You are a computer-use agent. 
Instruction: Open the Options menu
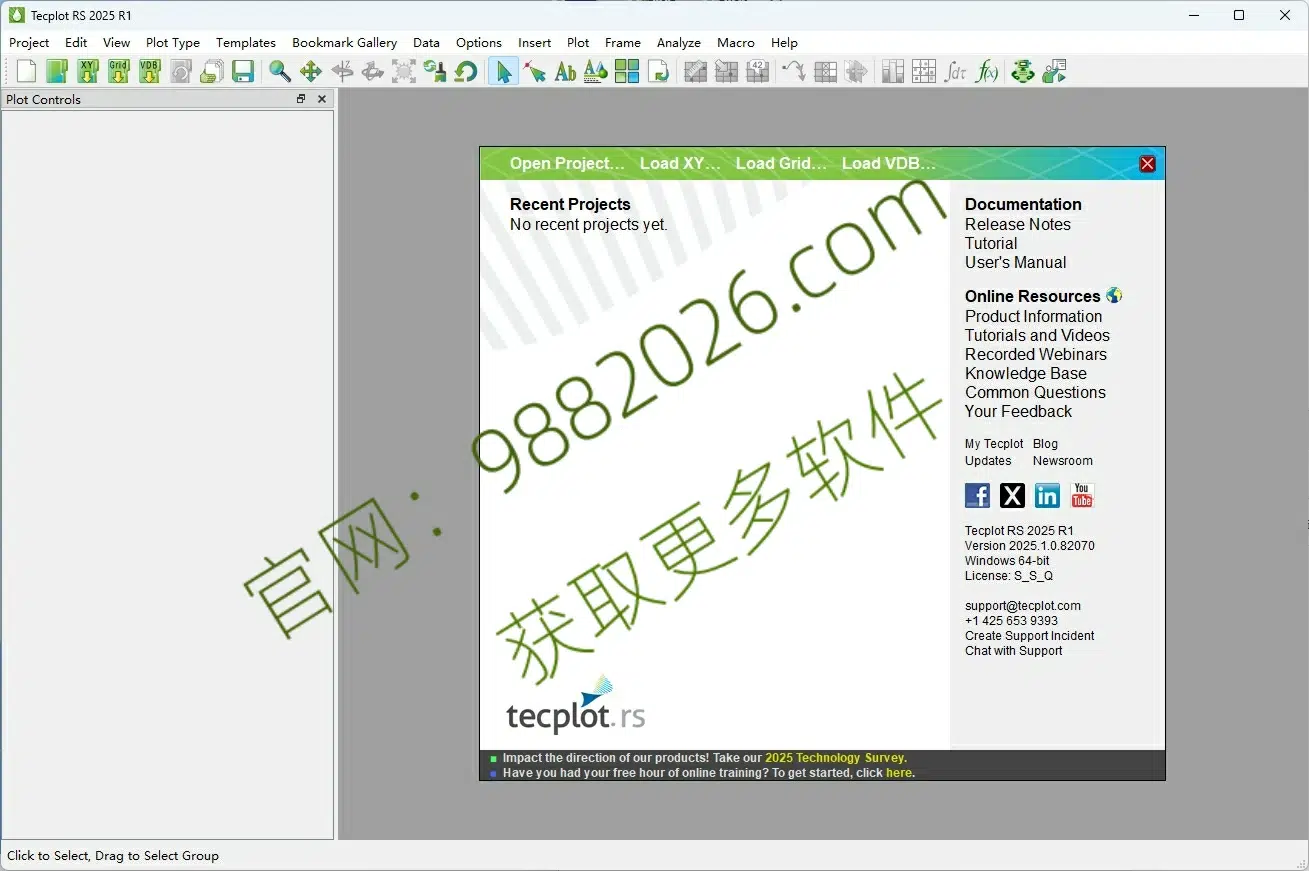click(x=479, y=43)
